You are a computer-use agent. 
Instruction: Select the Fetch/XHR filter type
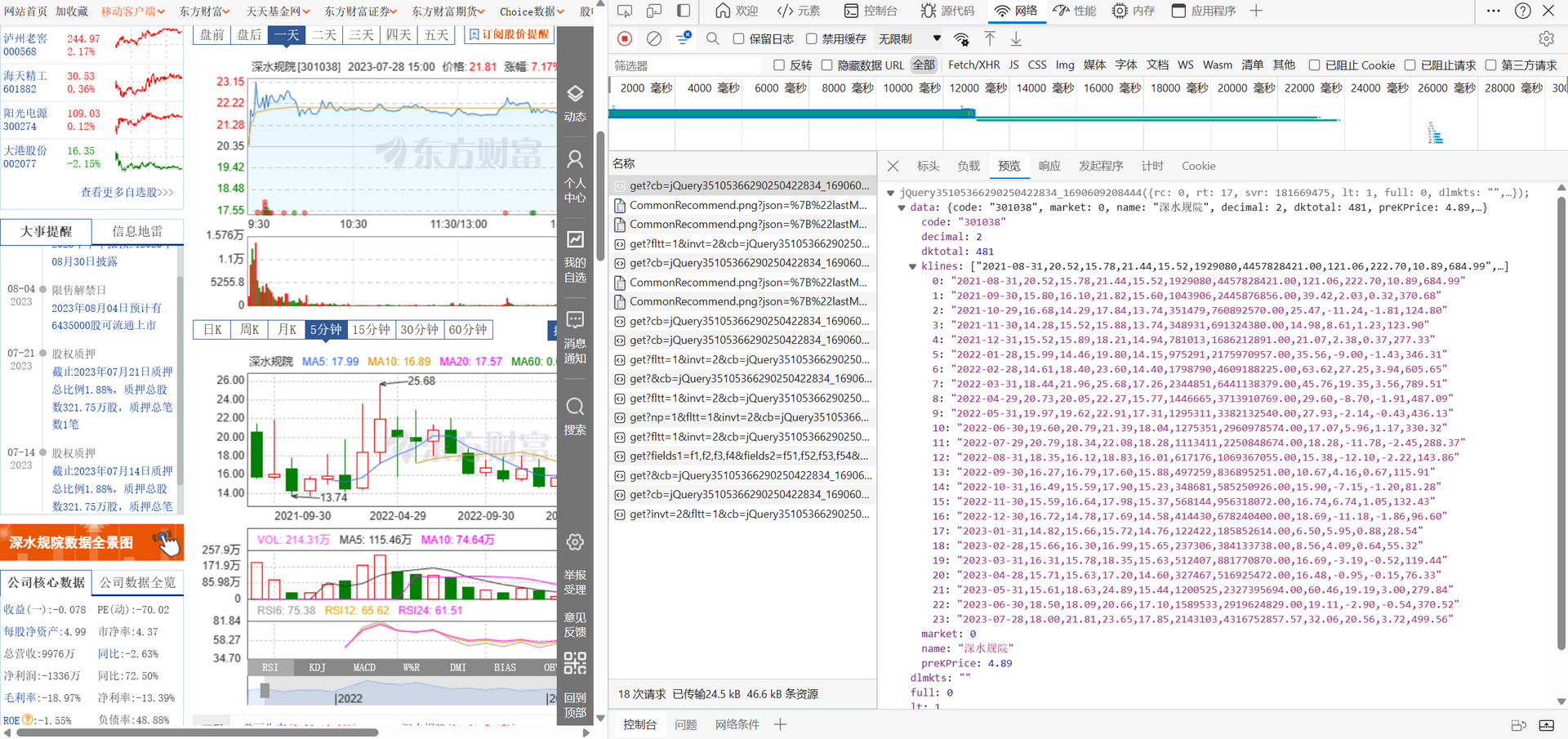[973, 65]
